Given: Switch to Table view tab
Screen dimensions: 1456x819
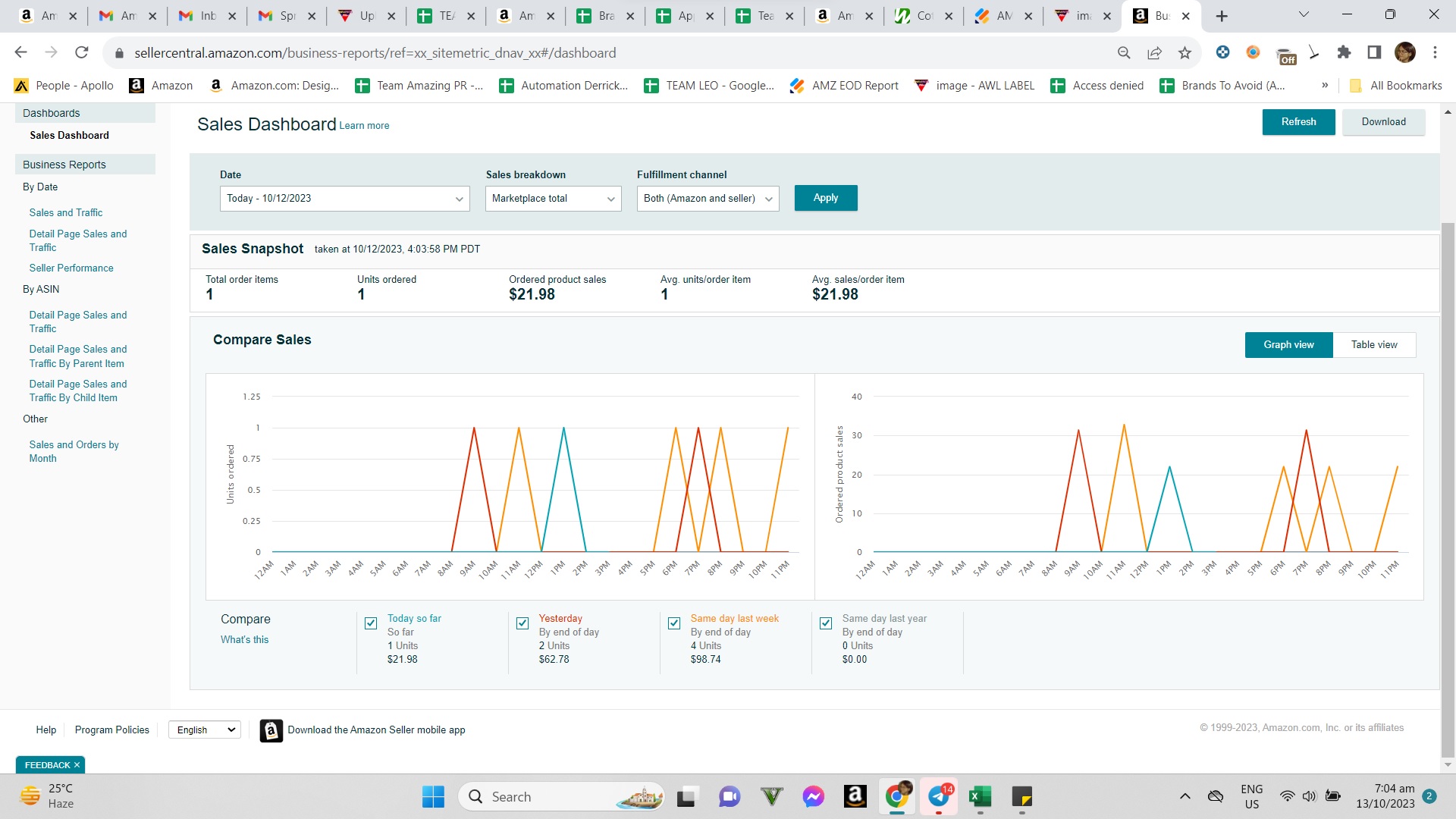Looking at the screenshot, I should click(x=1374, y=345).
